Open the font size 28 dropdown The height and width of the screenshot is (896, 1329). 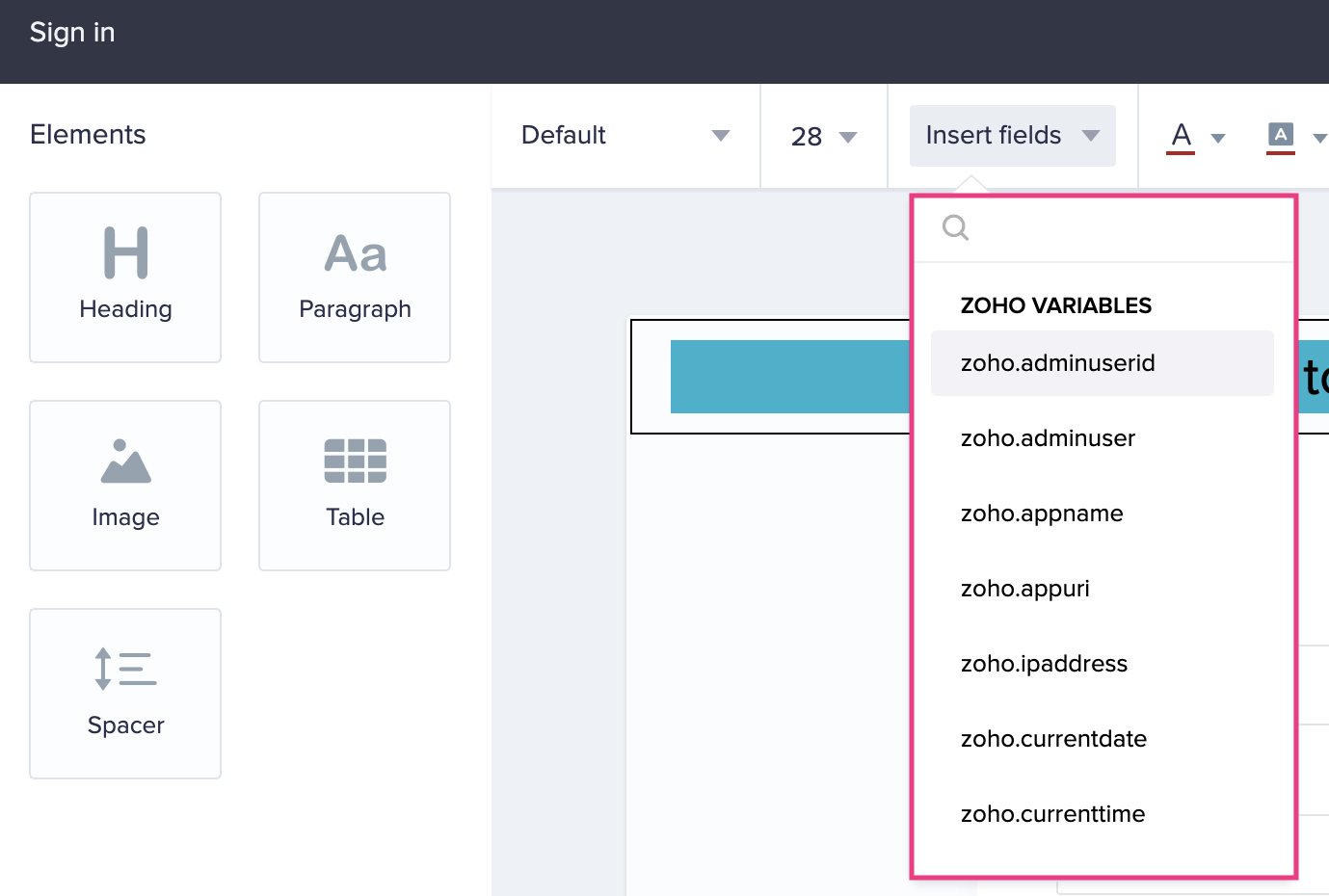tap(824, 135)
